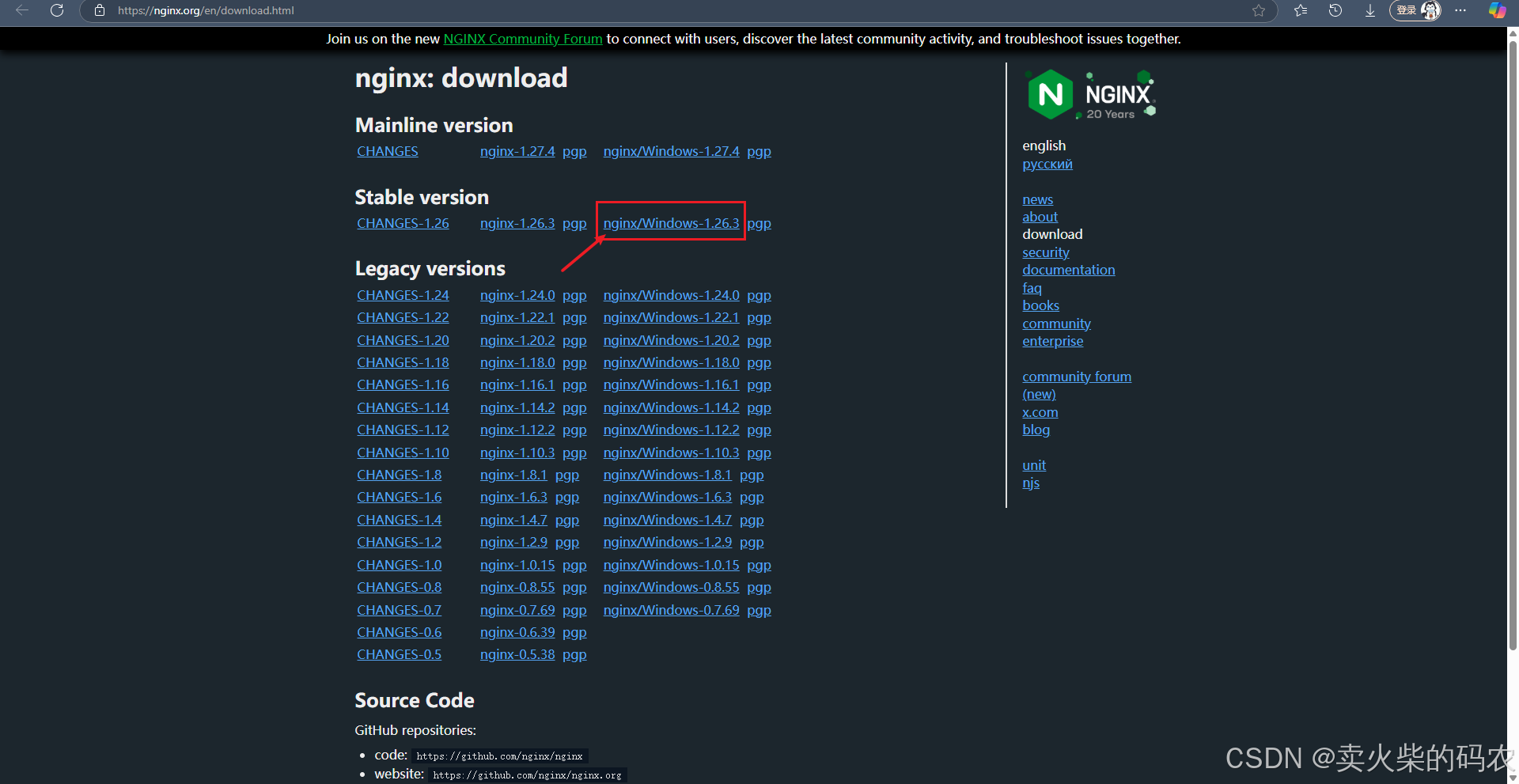The height and width of the screenshot is (784, 1519).
Task: Open the blog sidebar link
Action: pyautogui.click(x=1036, y=430)
